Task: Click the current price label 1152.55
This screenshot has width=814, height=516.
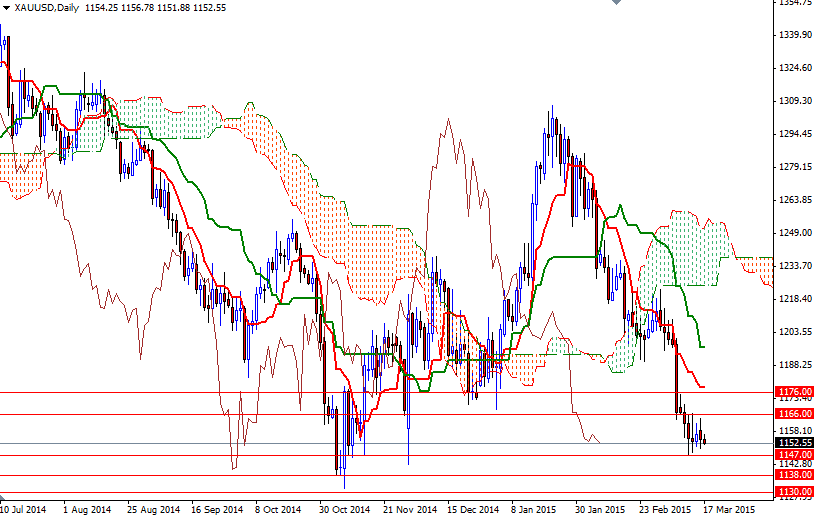Action: [793, 442]
